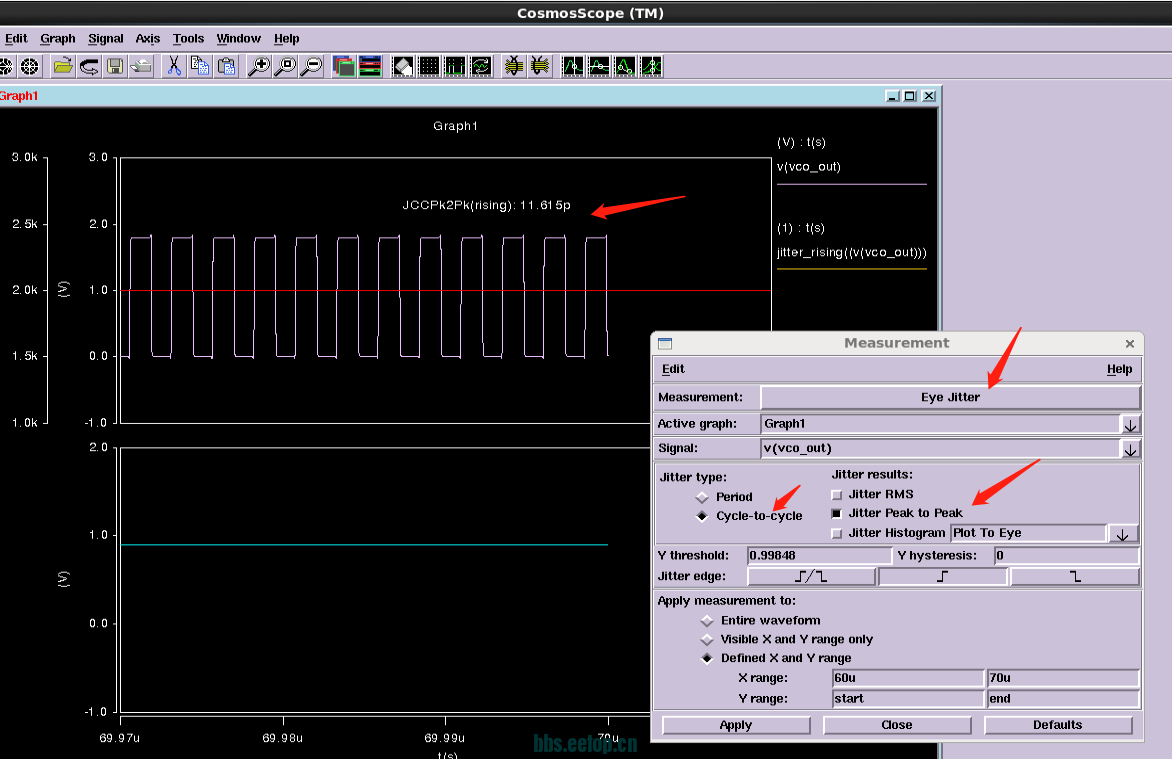The height and width of the screenshot is (759, 1172).
Task: Click the copy documents icon
Action: pyautogui.click(x=200, y=67)
